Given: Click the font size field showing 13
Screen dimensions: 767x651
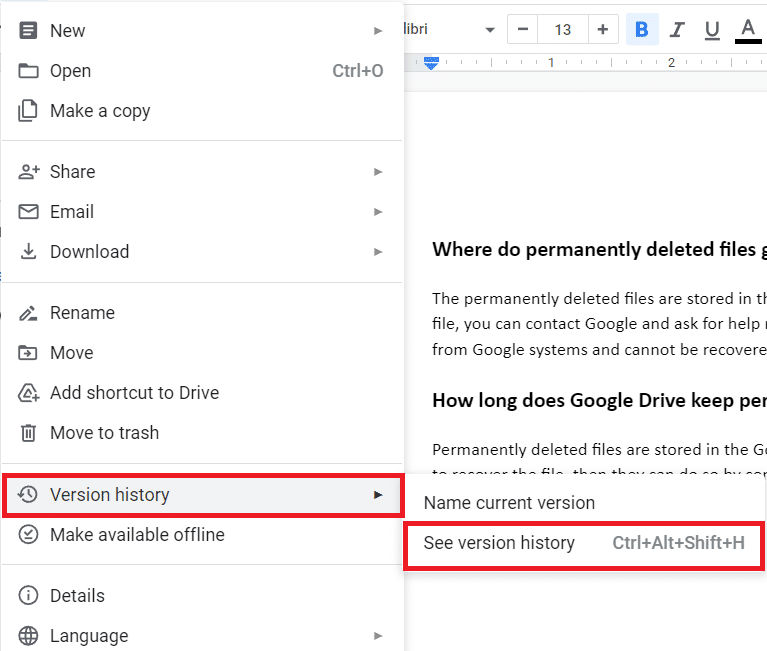Looking at the screenshot, I should click(563, 29).
